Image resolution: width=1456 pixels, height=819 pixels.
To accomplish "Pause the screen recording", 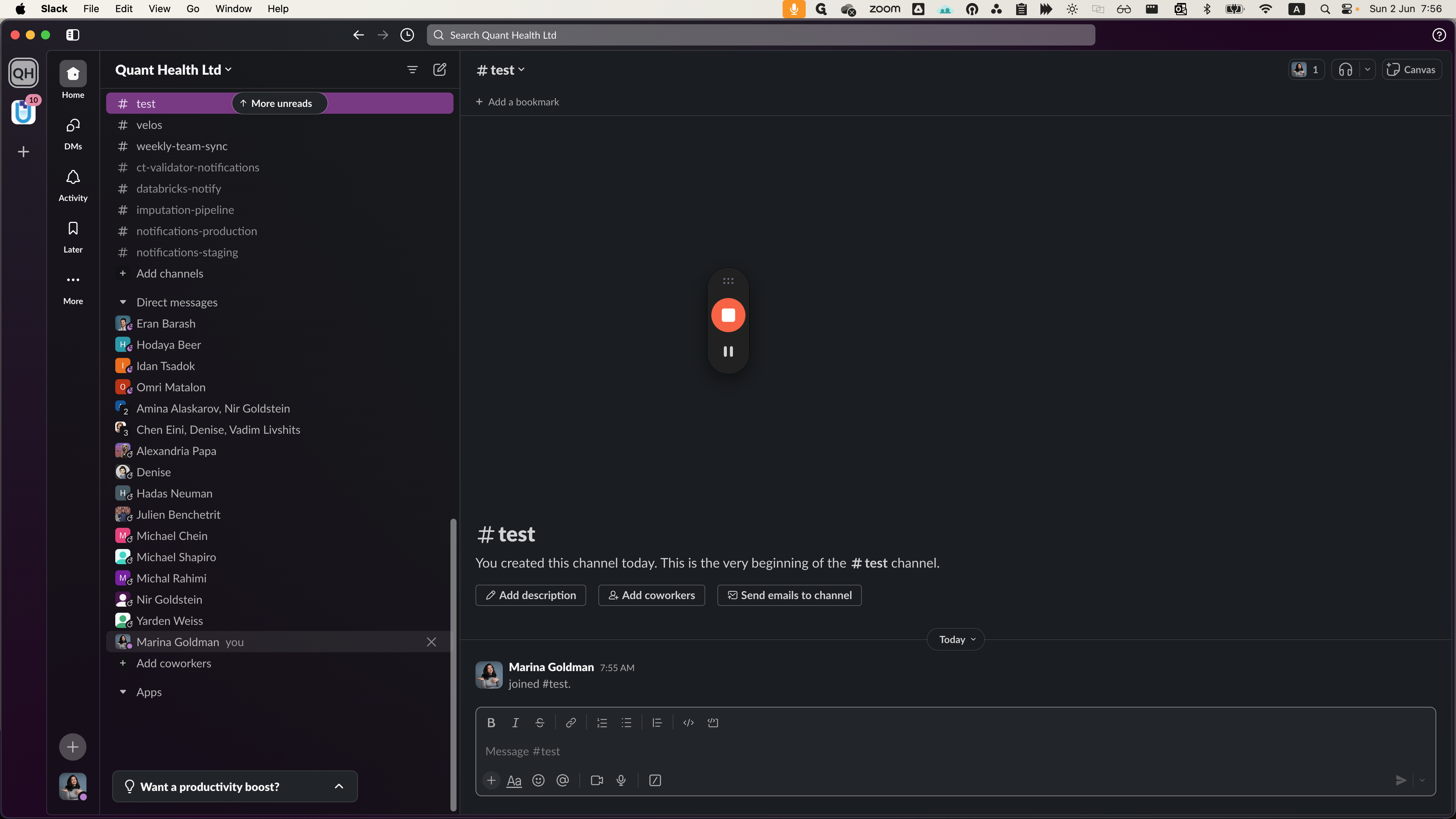I will click(728, 351).
